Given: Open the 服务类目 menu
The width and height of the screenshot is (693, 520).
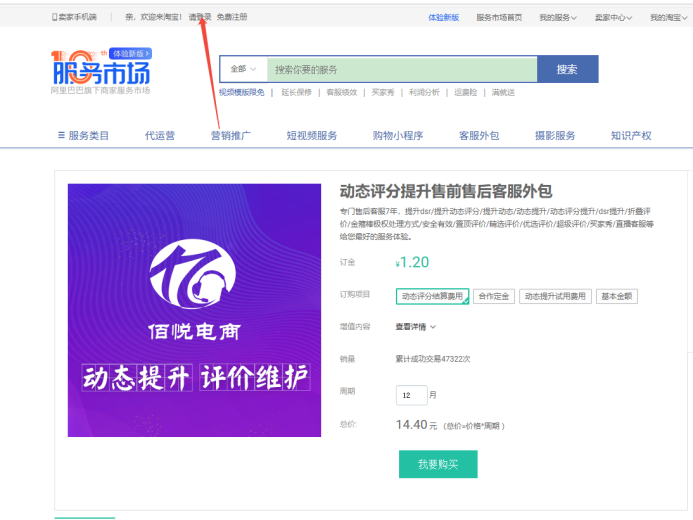Looking at the screenshot, I should point(84,136).
